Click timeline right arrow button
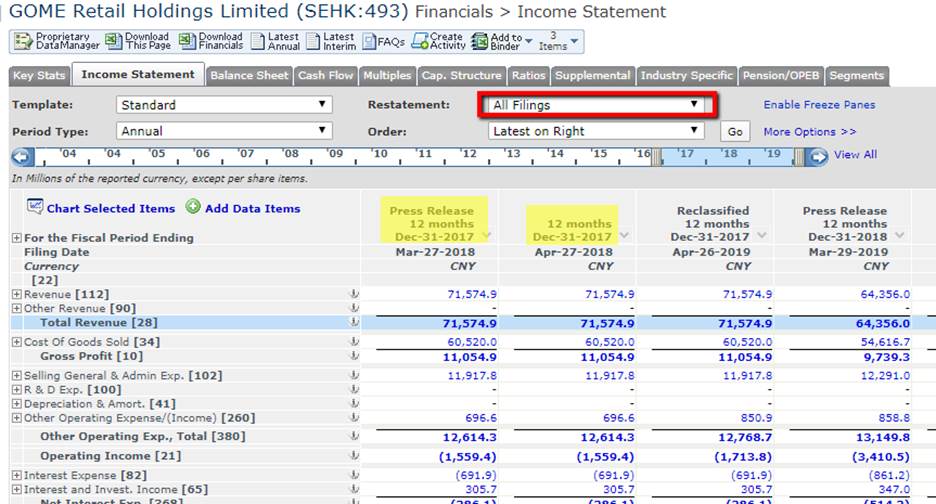Screen dimensions: 936x504 [x=818, y=157]
